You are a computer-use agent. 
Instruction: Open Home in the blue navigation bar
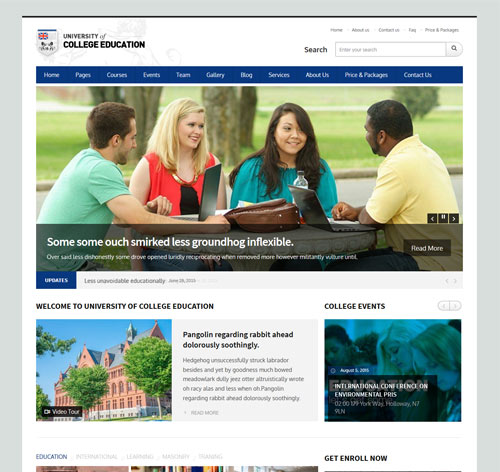coord(51,75)
